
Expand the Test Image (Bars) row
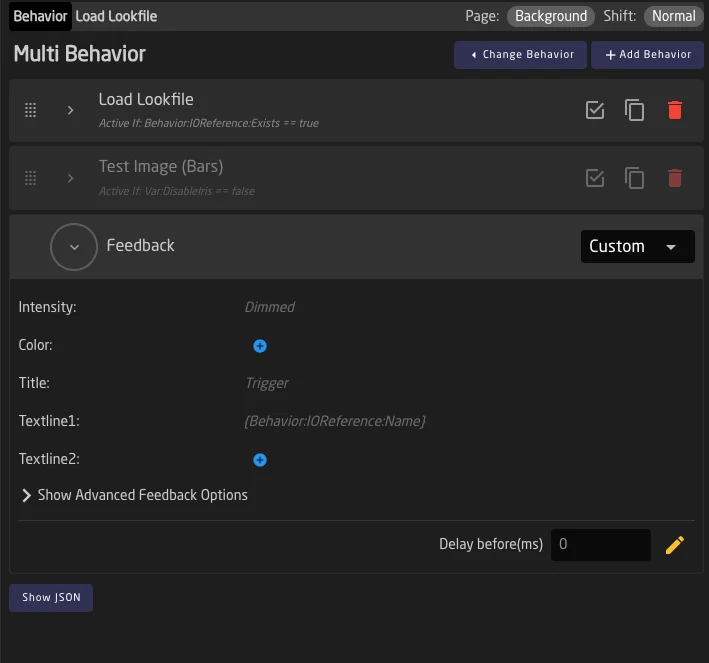coord(70,178)
